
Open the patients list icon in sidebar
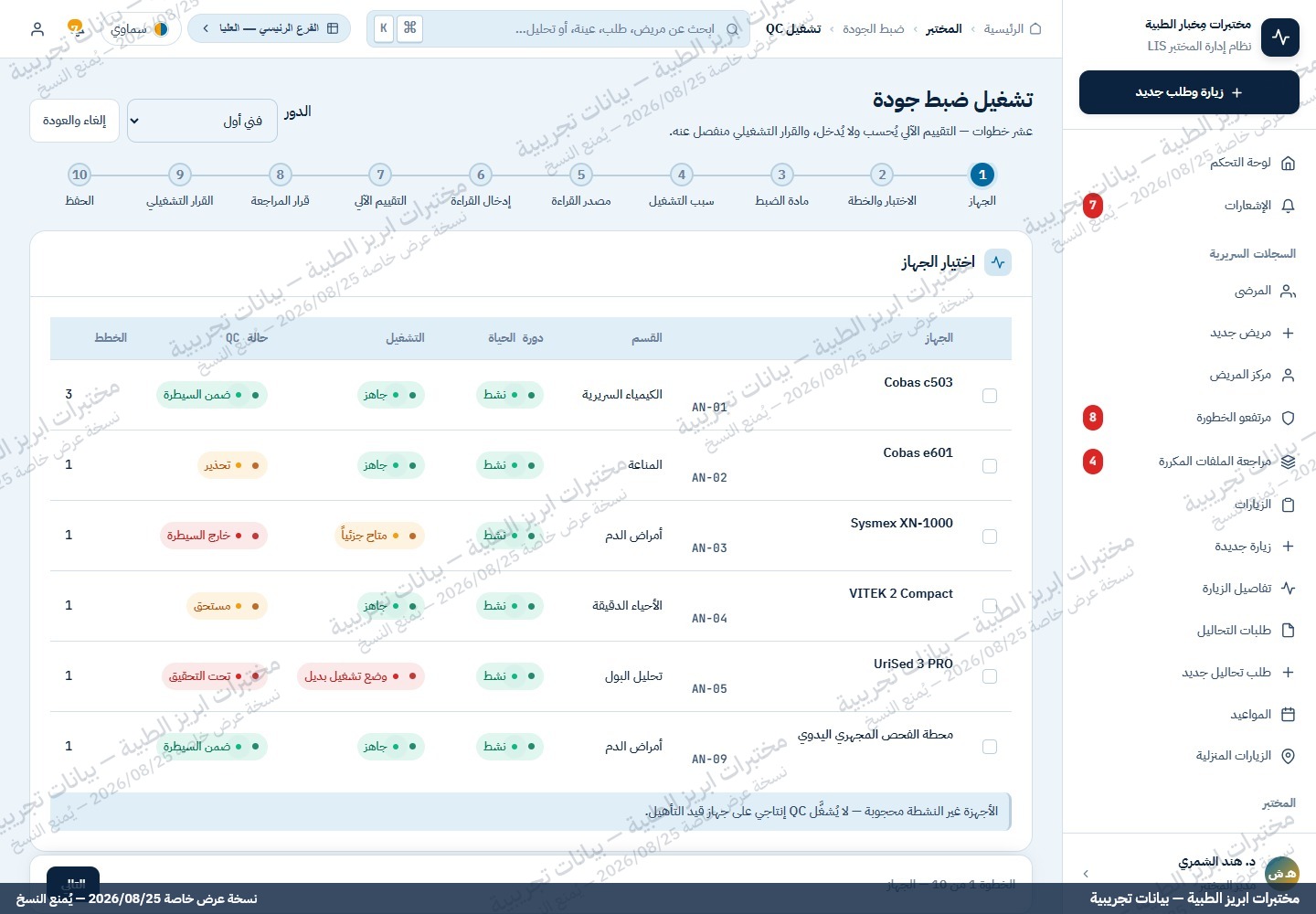coord(1288,291)
